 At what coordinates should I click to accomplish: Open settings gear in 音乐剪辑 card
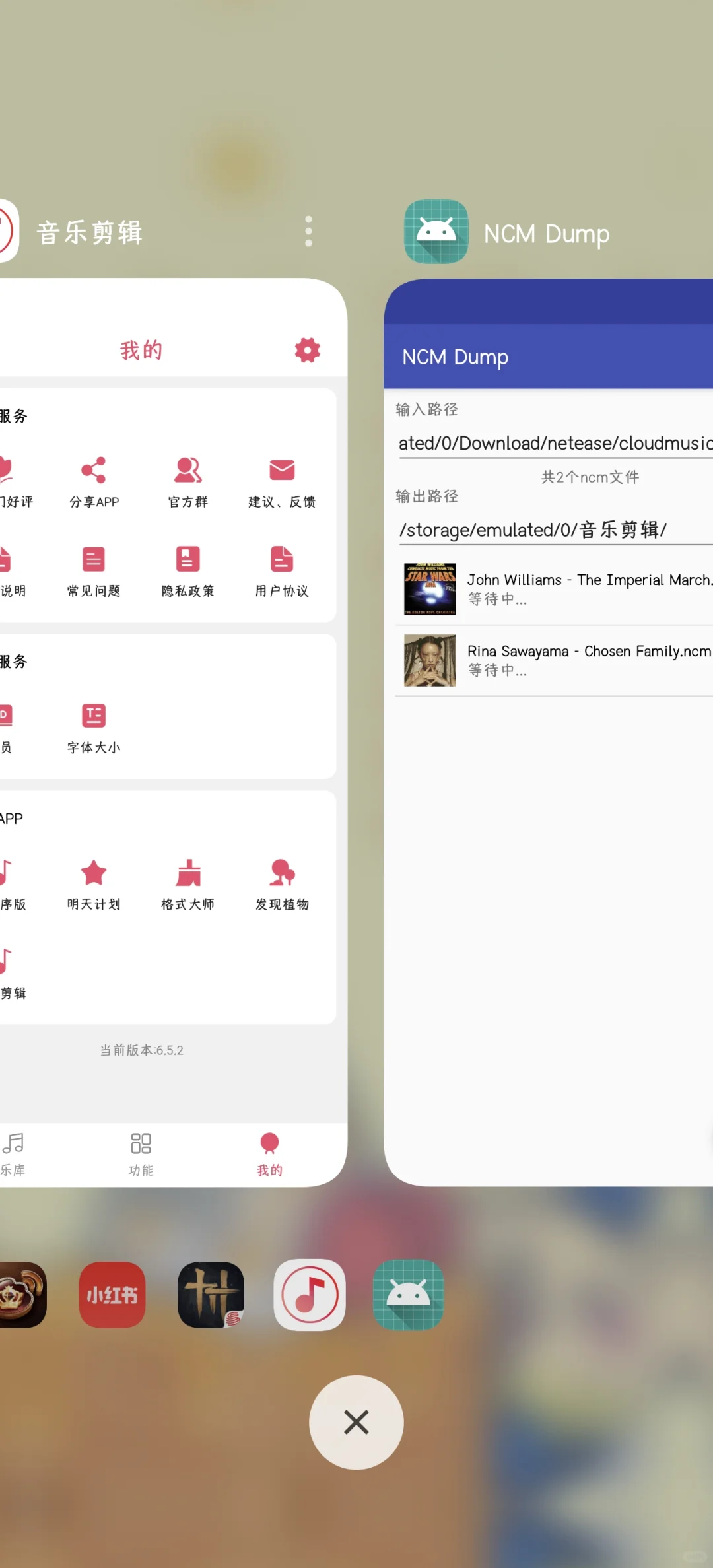307,350
